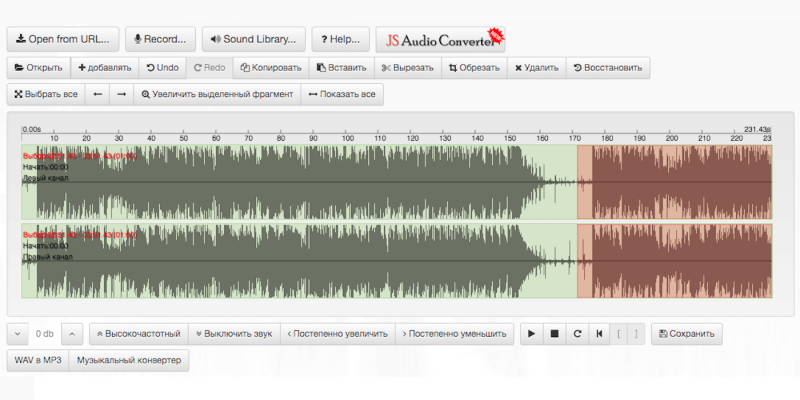
Task: Open the Музыкальный конвертер link
Action: point(129,360)
